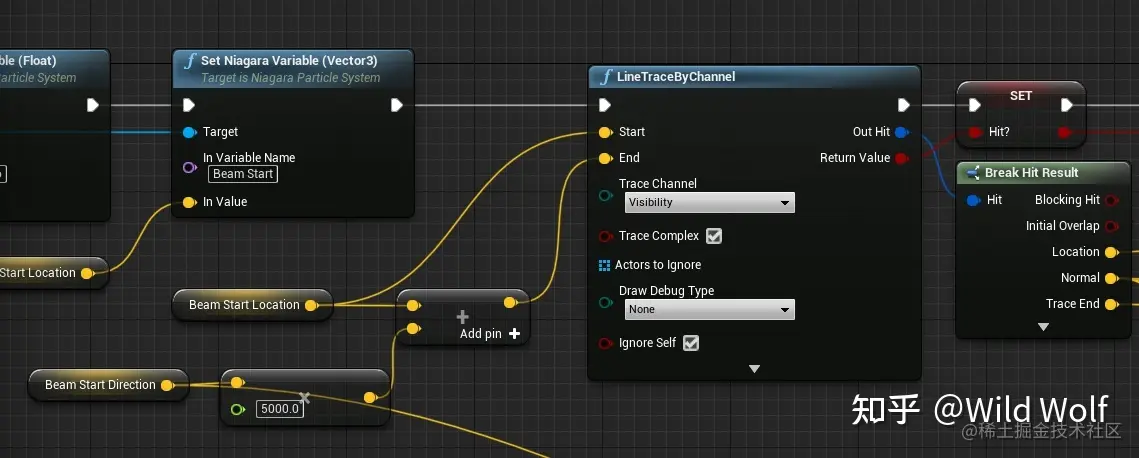Click the add node result output pin
Image resolution: width=1139 pixels, height=458 pixels.
click(510, 303)
